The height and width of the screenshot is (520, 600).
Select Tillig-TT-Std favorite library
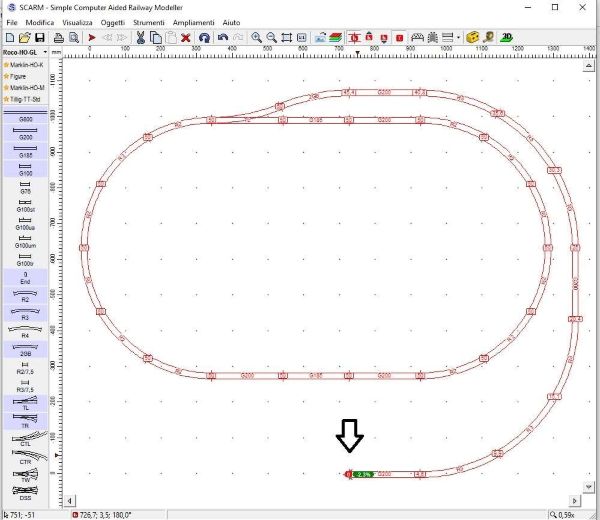[x=26, y=98]
